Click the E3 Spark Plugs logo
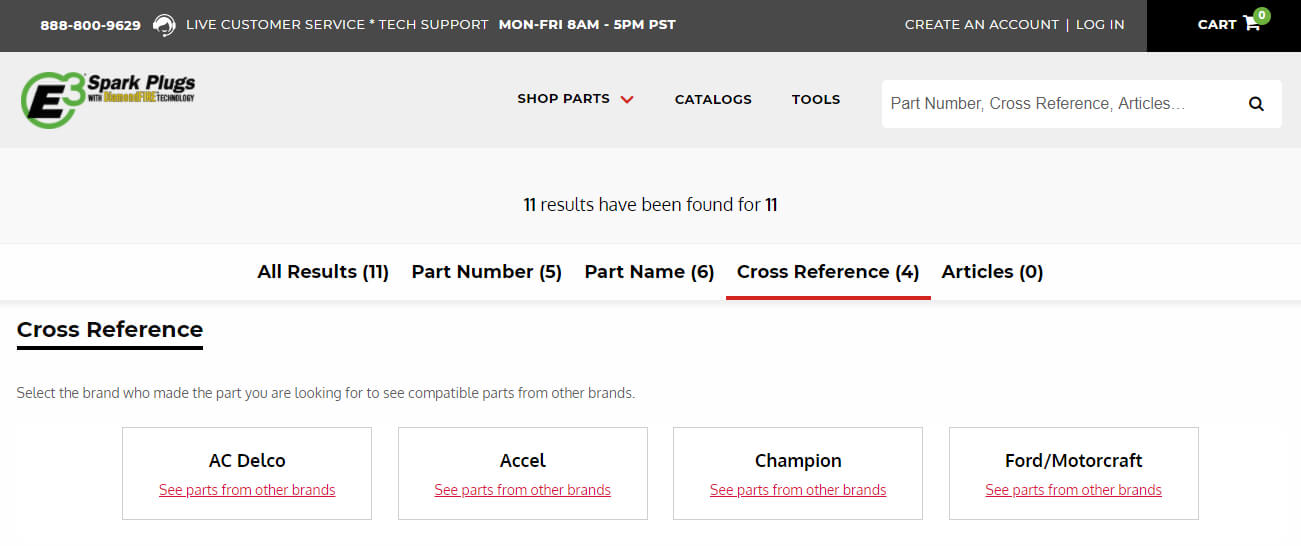 click(108, 100)
